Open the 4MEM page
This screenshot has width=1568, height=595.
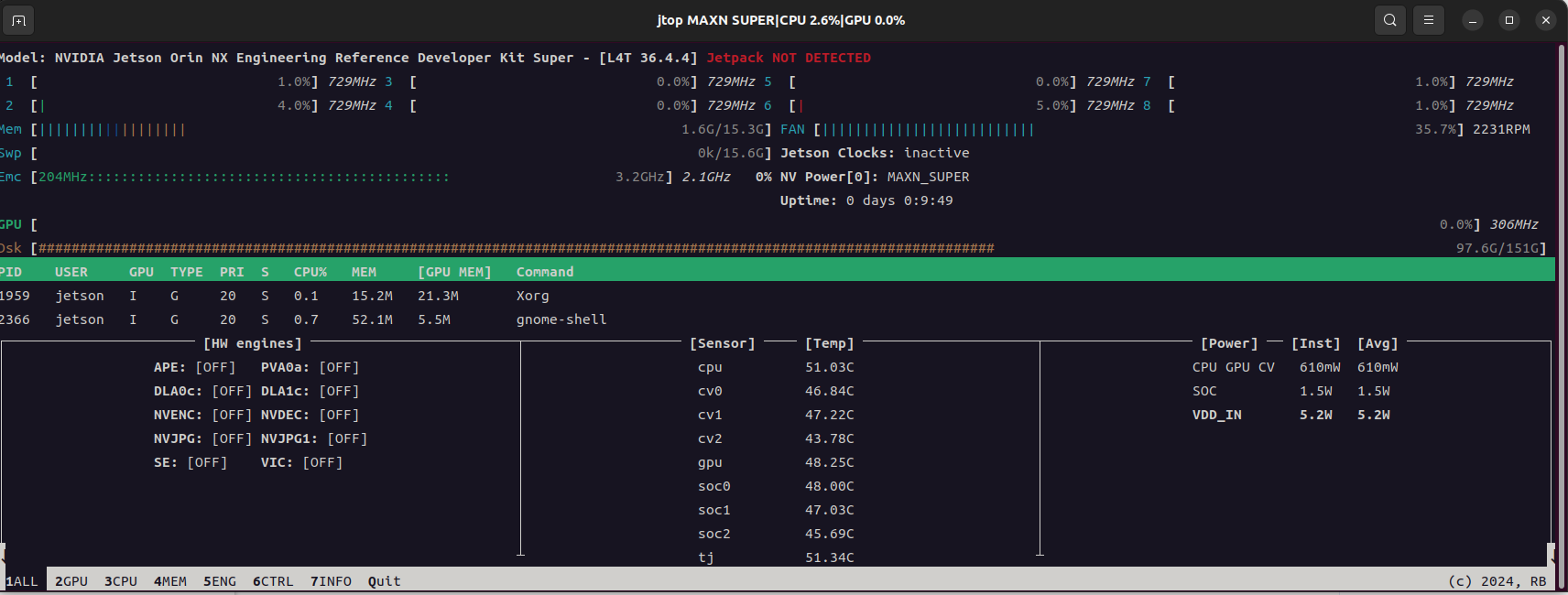(x=170, y=581)
